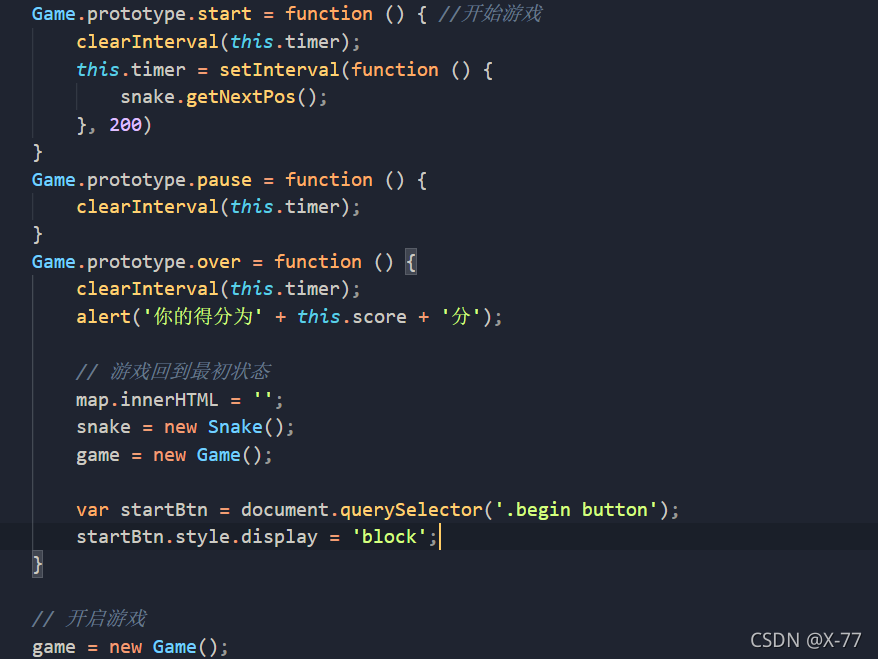This screenshot has width=878, height=659.
Task: Click "map.innerHTML = '';" line
Action: click(x=180, y=400)
